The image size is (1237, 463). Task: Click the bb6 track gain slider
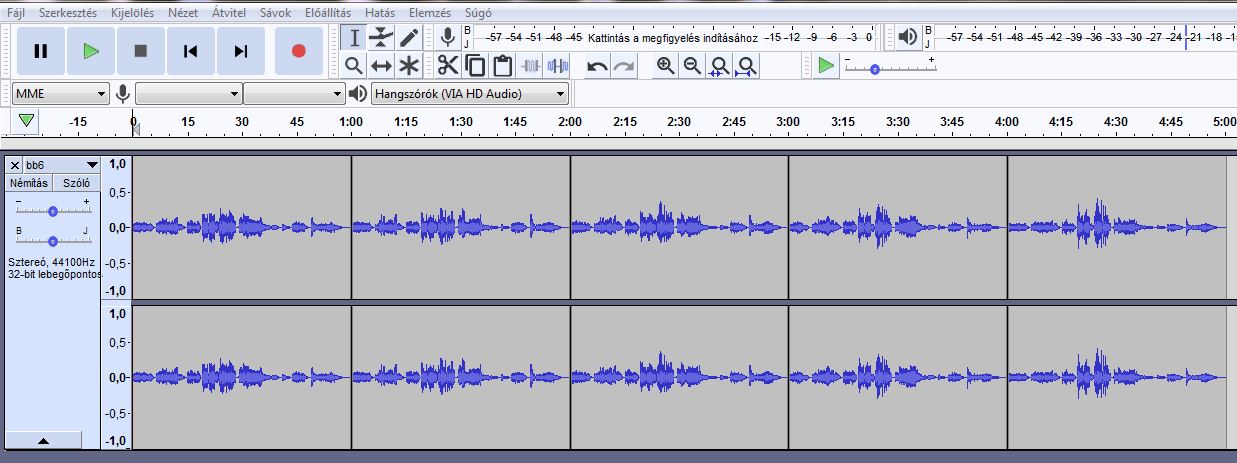point(52,211)
